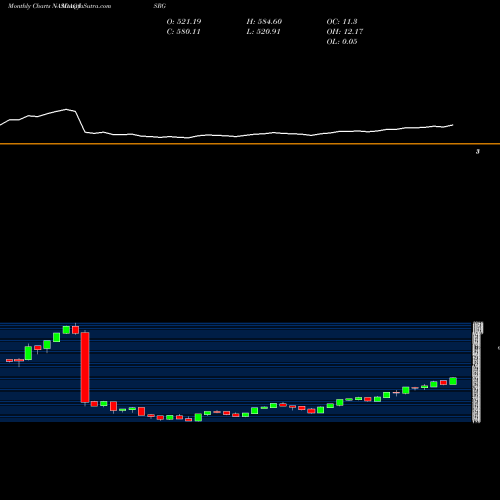Viewport: 500px width, 500px height.
Task: Click the high price value H: 584.60
Action: [x=264, y=22]
